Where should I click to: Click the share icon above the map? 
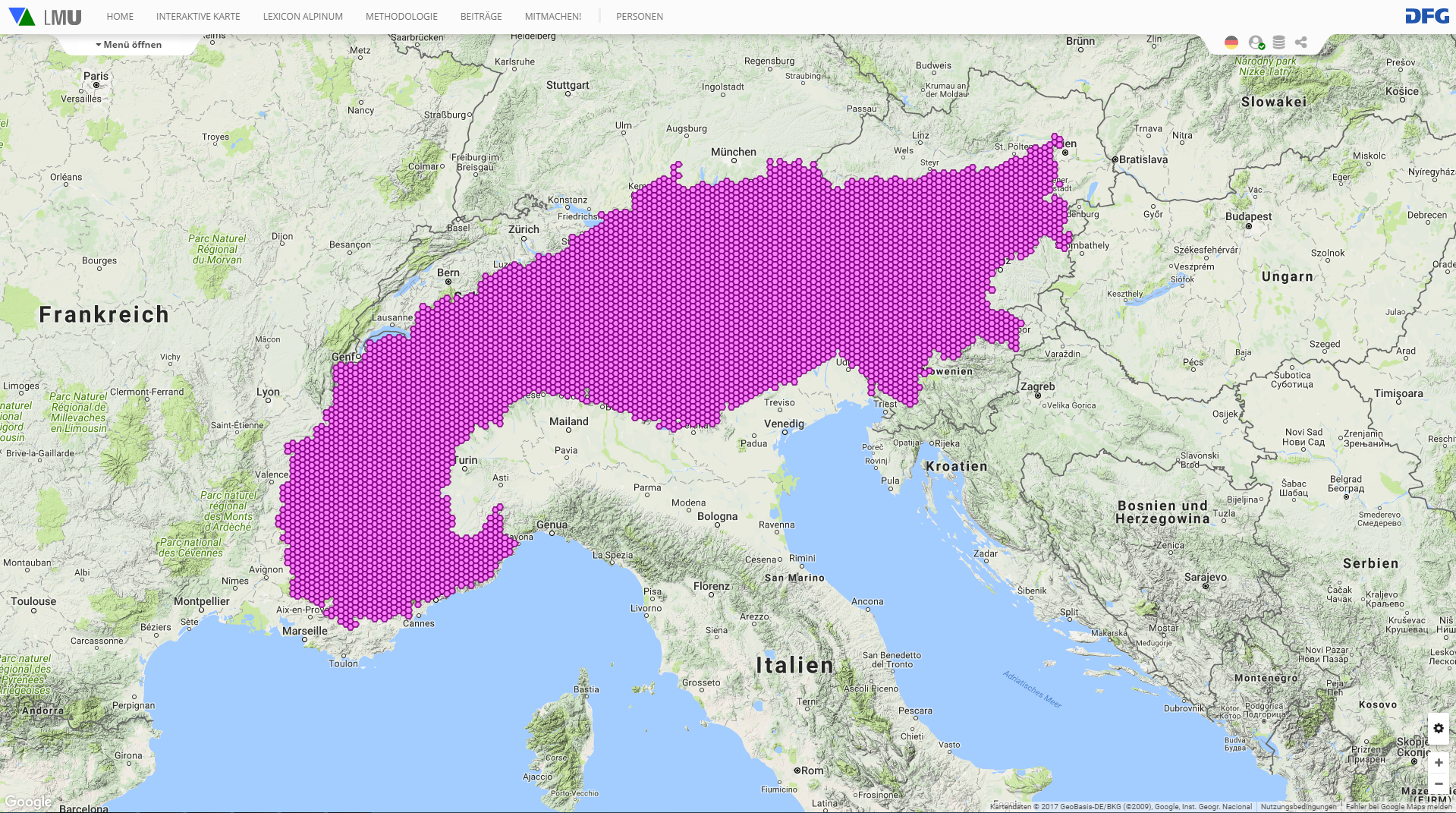pyautogui.click(x=1301, y=43)
